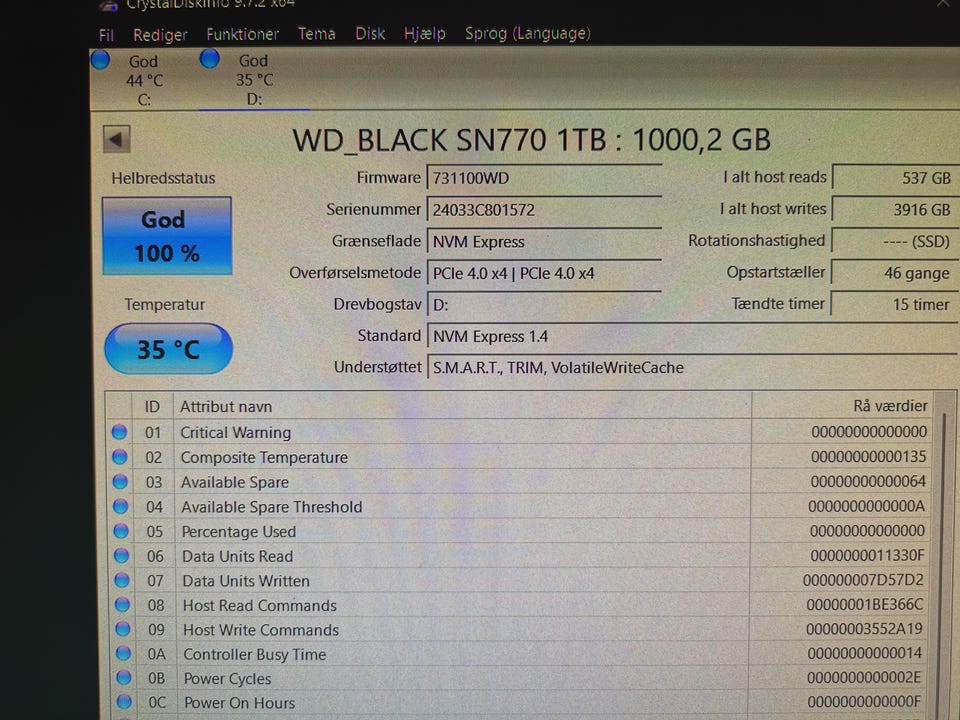Click the Firmware field 731100WD
Viewport: 960px width, 720px height.
(544, 178)
